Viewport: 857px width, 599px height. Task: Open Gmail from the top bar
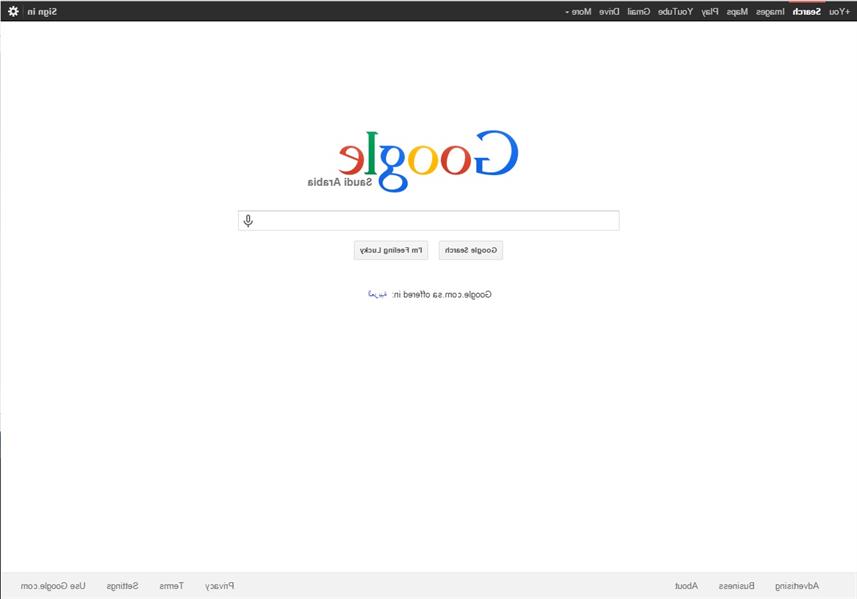coord(639,11)
